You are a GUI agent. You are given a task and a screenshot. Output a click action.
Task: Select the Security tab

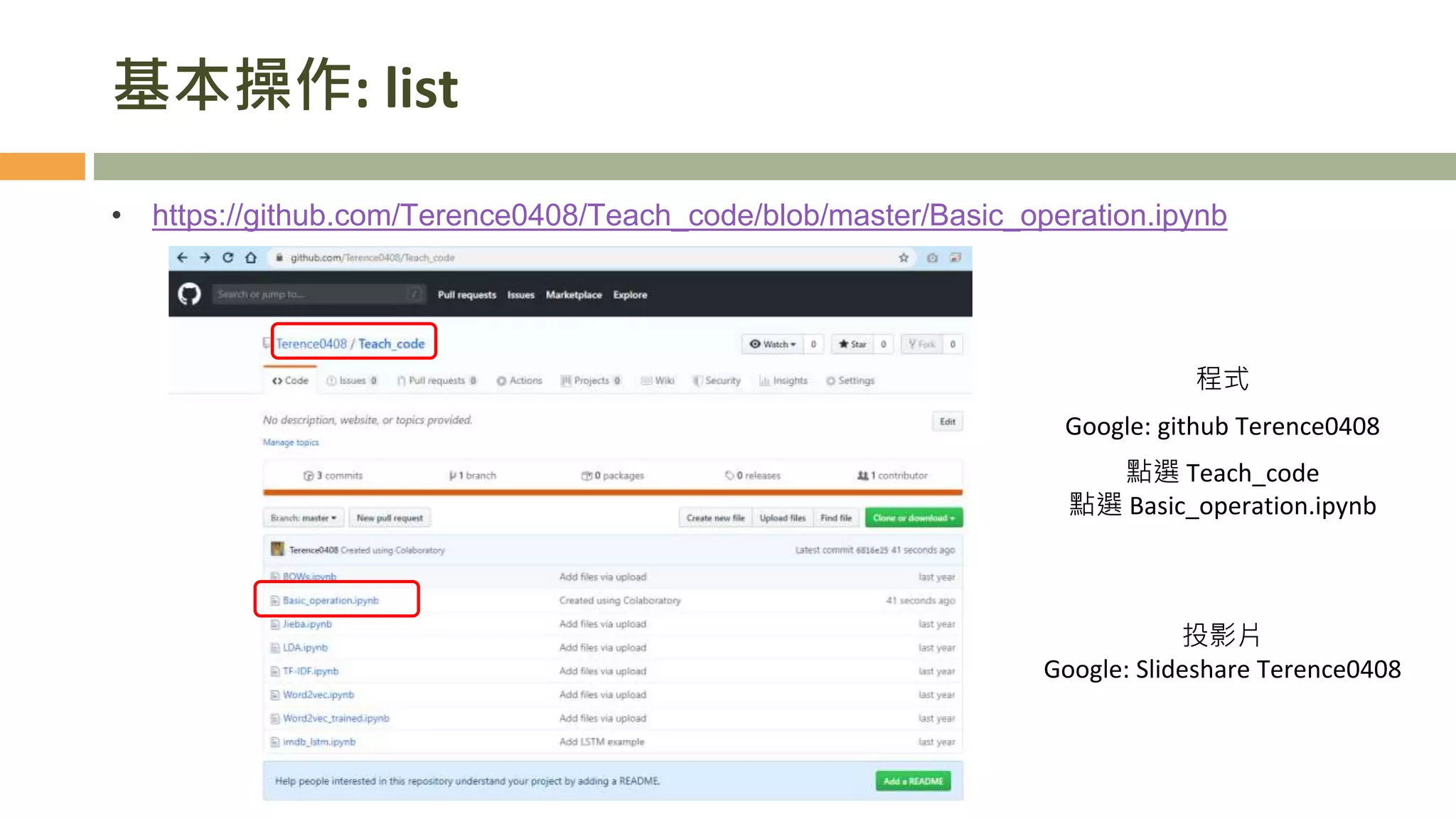[x=717, y=380]
